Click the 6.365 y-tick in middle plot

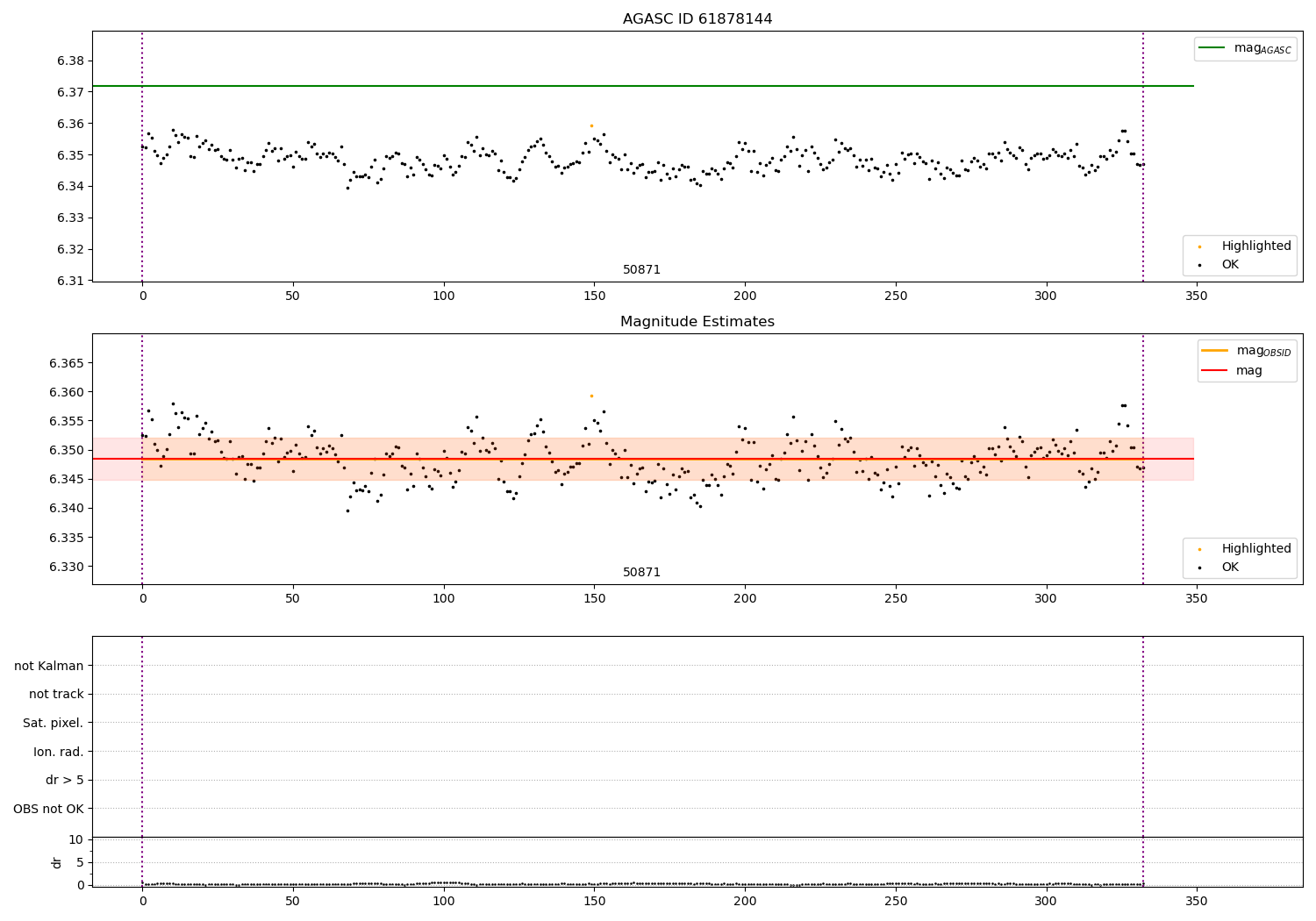coord(67,363)
